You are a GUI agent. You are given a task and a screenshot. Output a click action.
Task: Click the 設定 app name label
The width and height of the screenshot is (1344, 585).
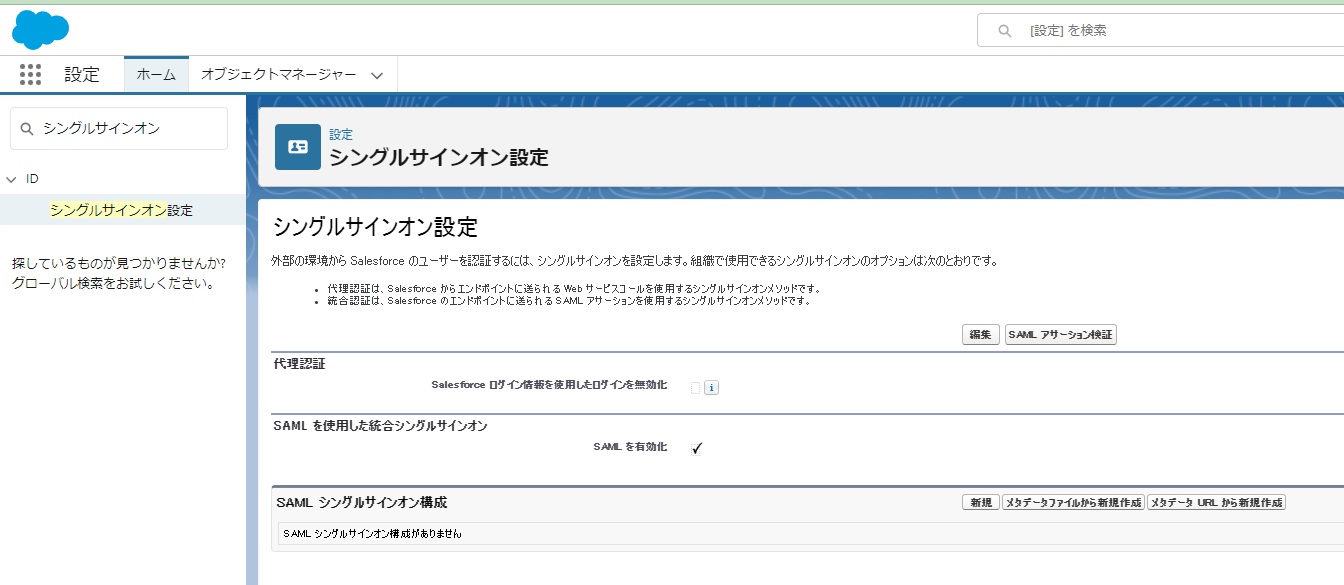coord(82,74)
